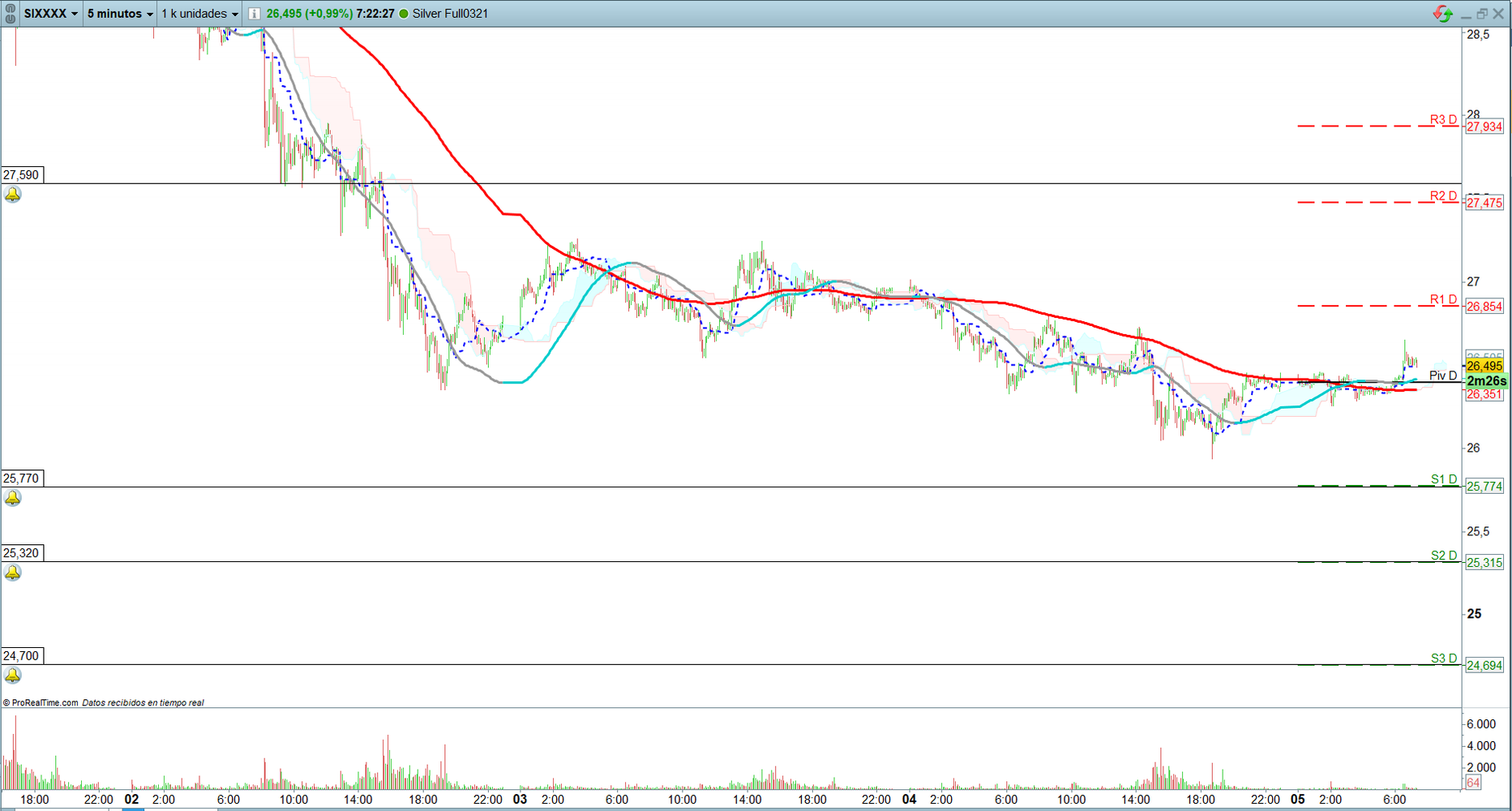Screen dimensions: 1512x811
Task: Click the 27,475 price tag
Action: (1484, 203)
